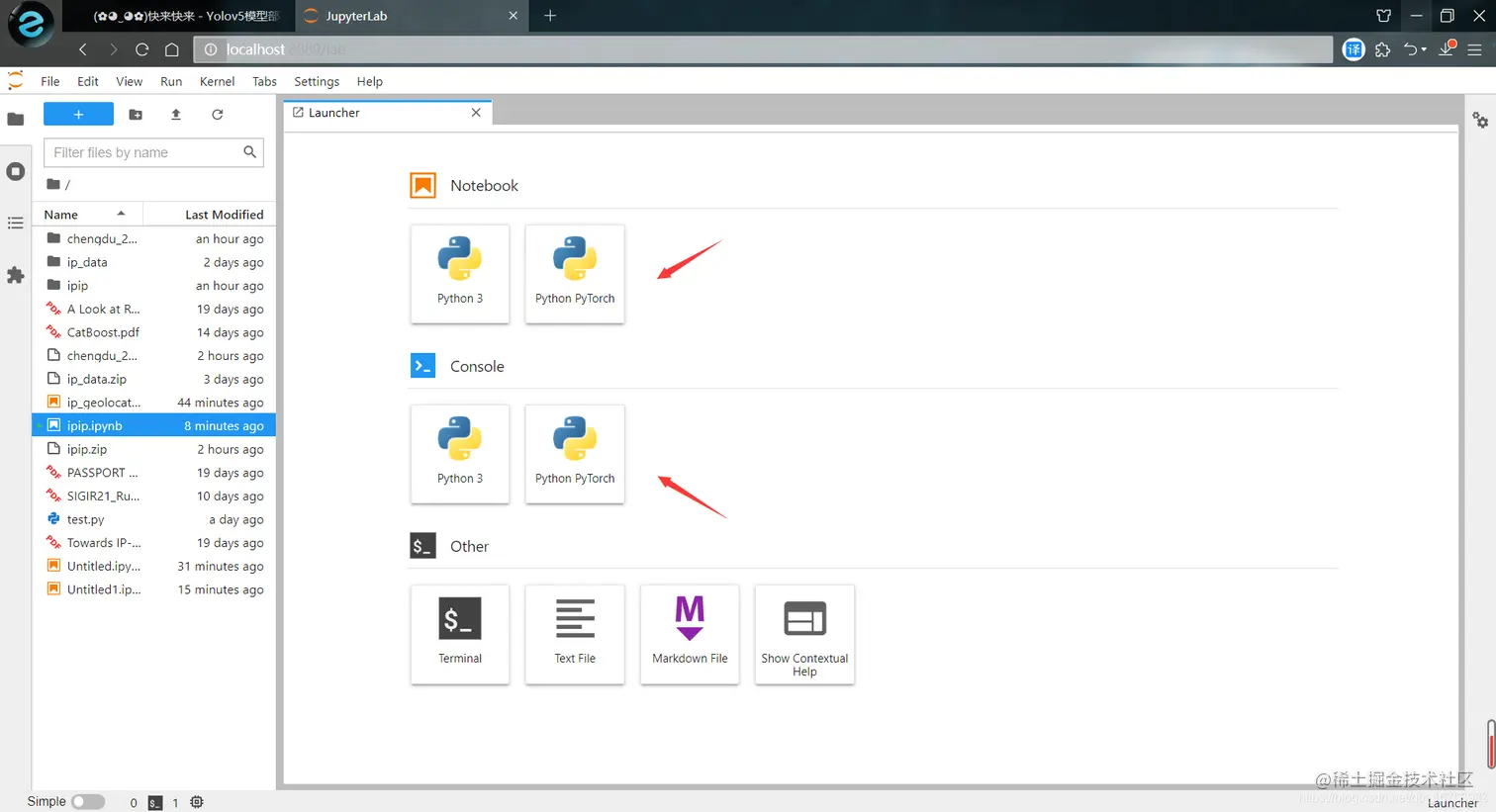The width and height of the screenshot is (1496, 812).
Task: Select test.py file
Action: (x=154, y=519)
